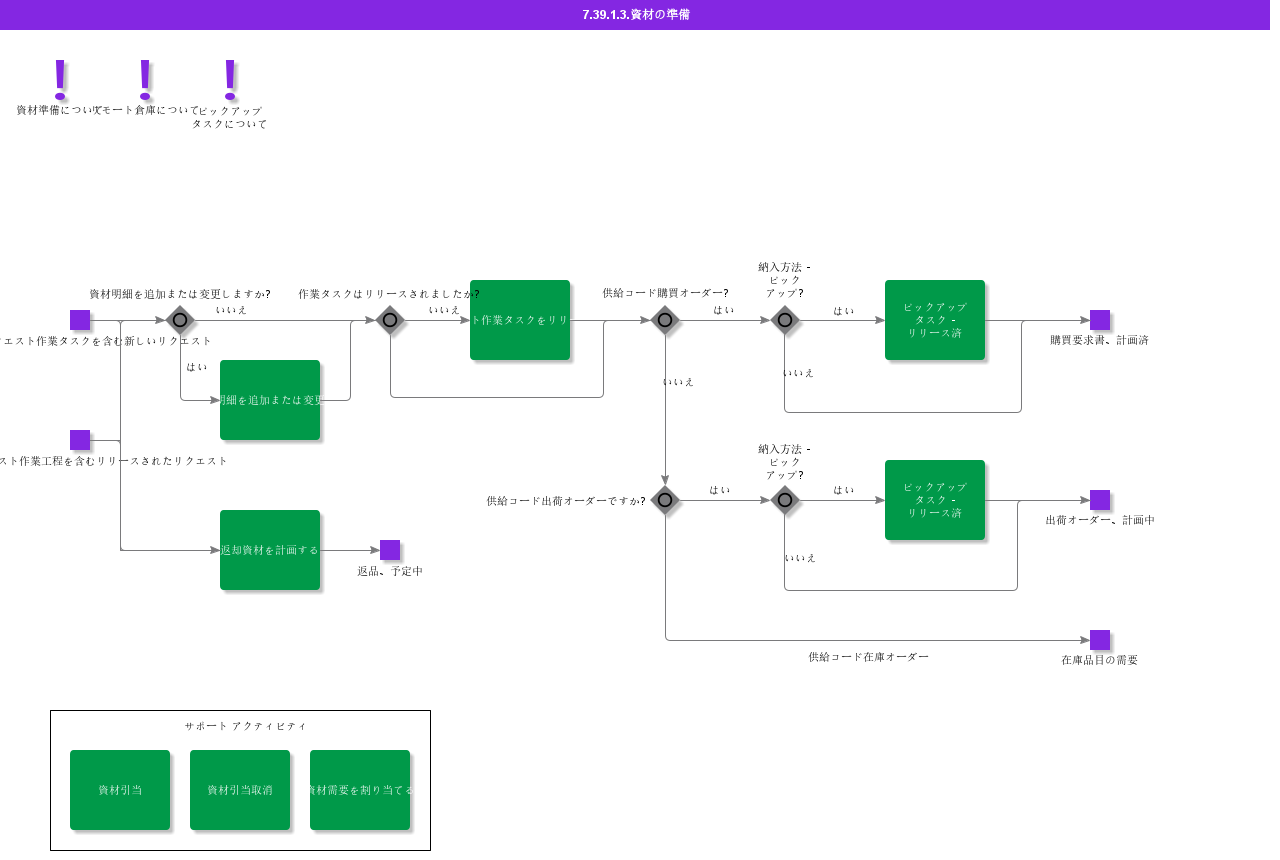Click the 返品、予定中 end event square

click(x=390, y=550)
